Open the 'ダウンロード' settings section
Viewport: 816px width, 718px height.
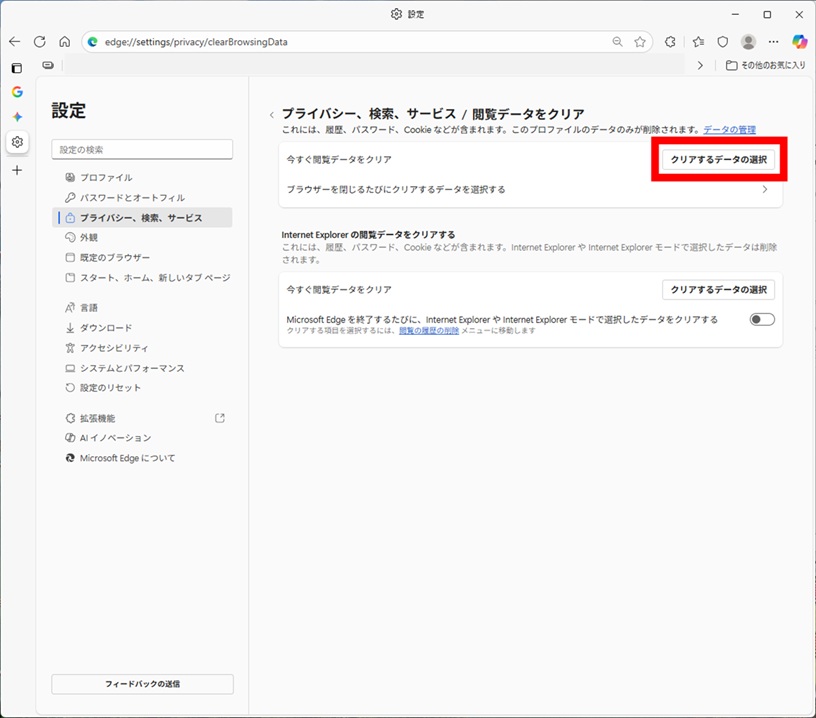pyautogui.click(x=106, y=328)
